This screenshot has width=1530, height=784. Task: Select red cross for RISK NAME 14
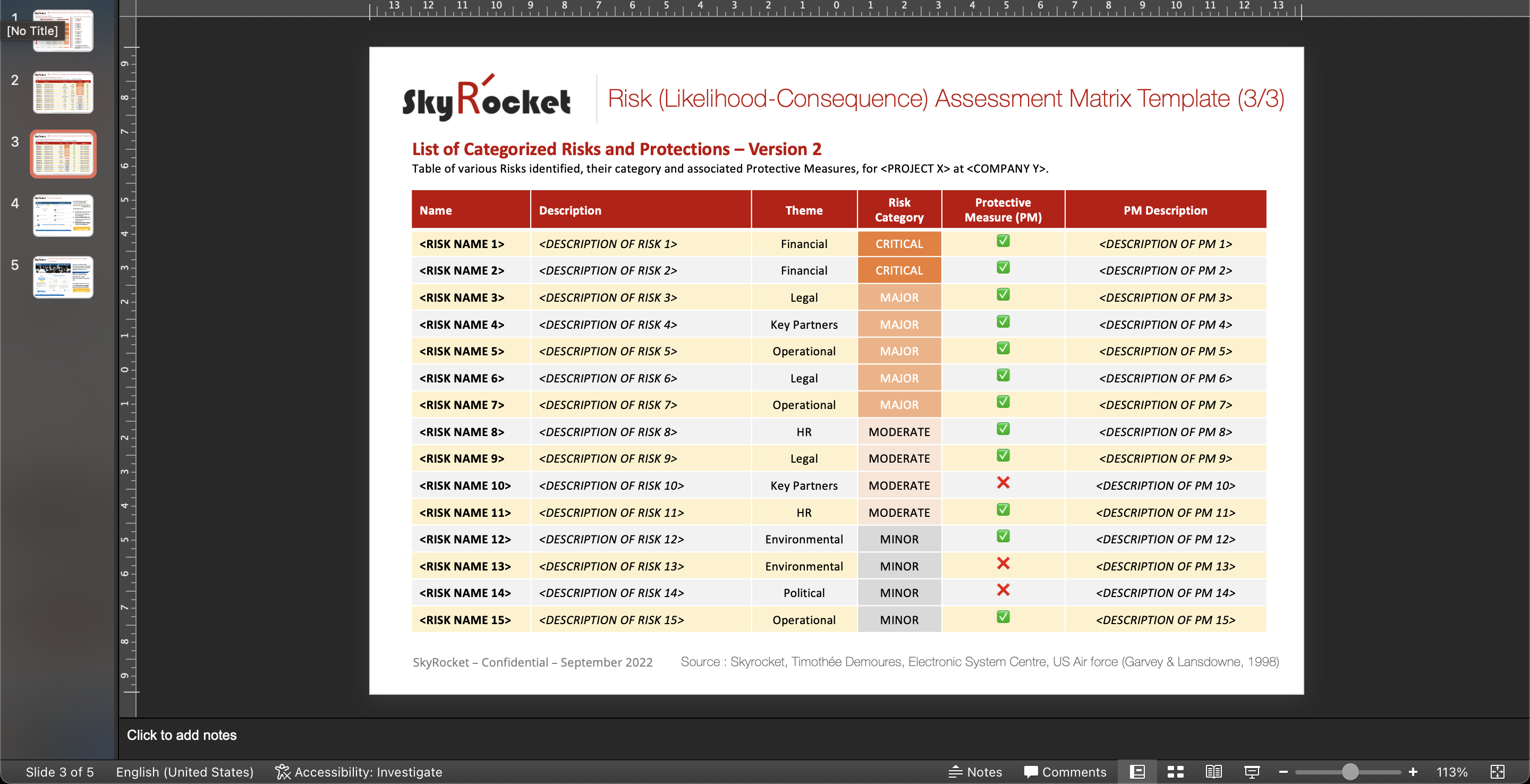click(x=1003, y=590)
